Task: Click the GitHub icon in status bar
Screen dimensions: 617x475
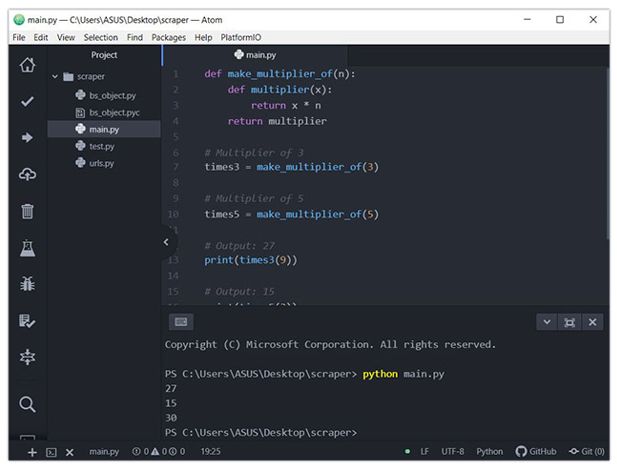Action: click(x=536, y=451)
